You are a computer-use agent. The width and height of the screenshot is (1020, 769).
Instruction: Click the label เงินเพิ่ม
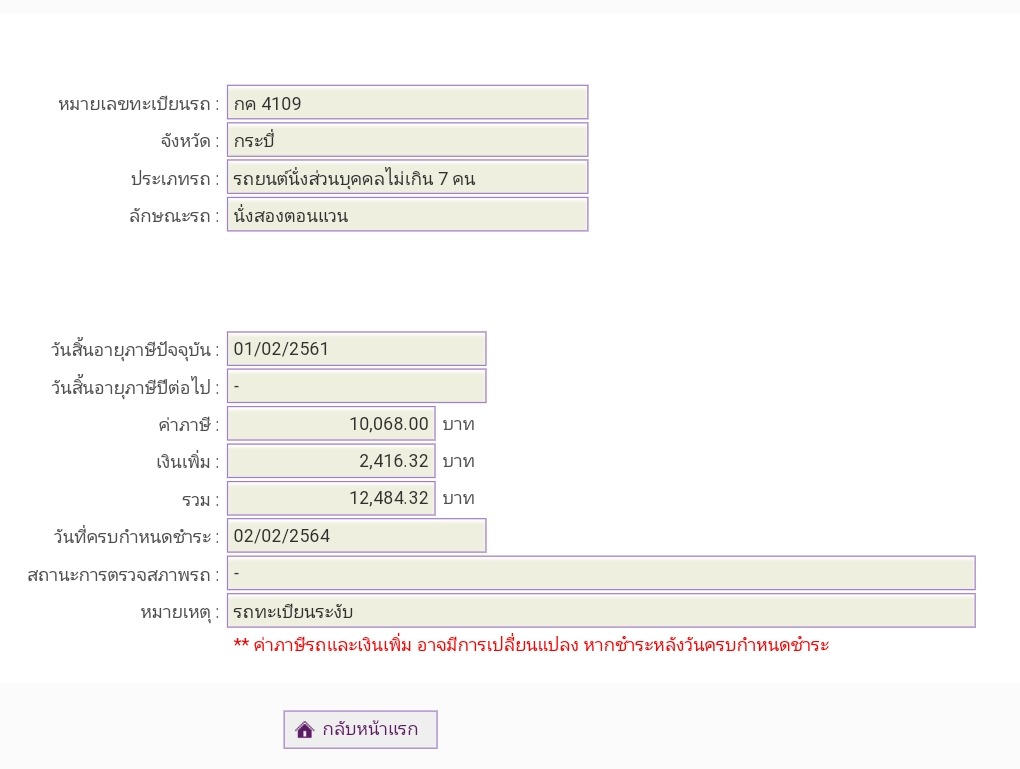(187, 462)
